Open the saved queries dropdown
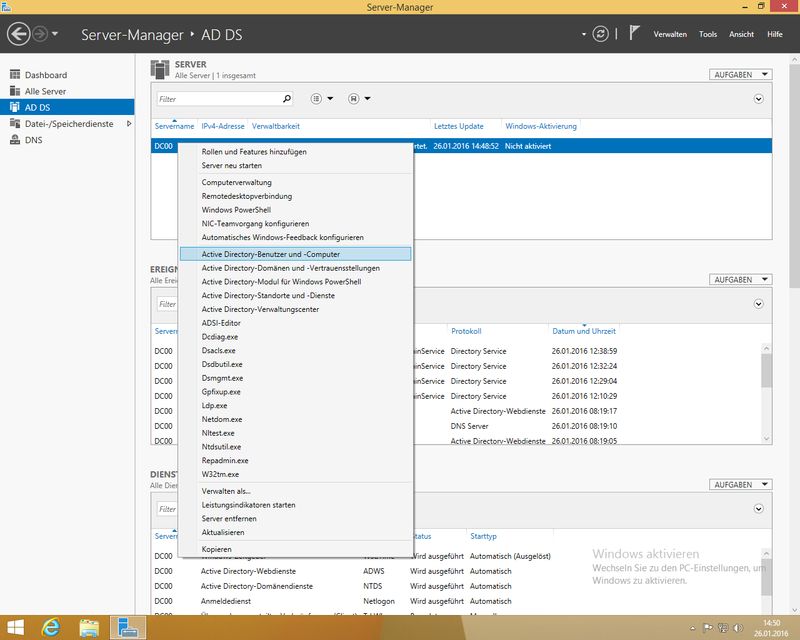Screen dimensions: 800x640 coord(359,99)
